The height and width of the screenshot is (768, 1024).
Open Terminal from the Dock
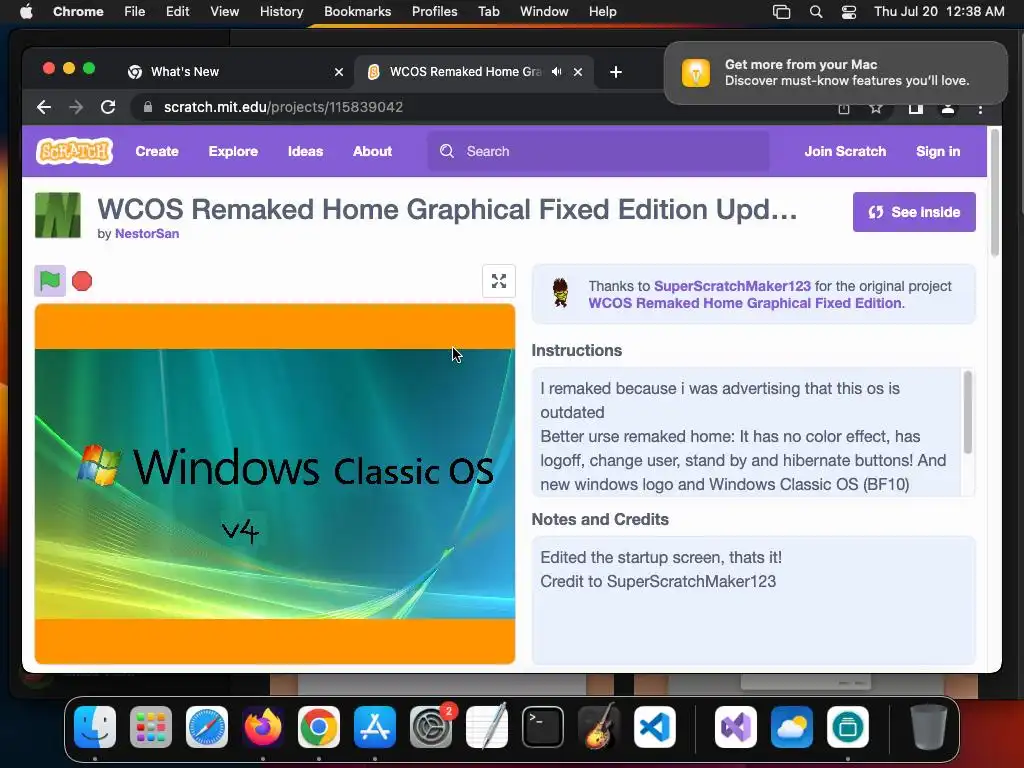[x=543, y=727]
